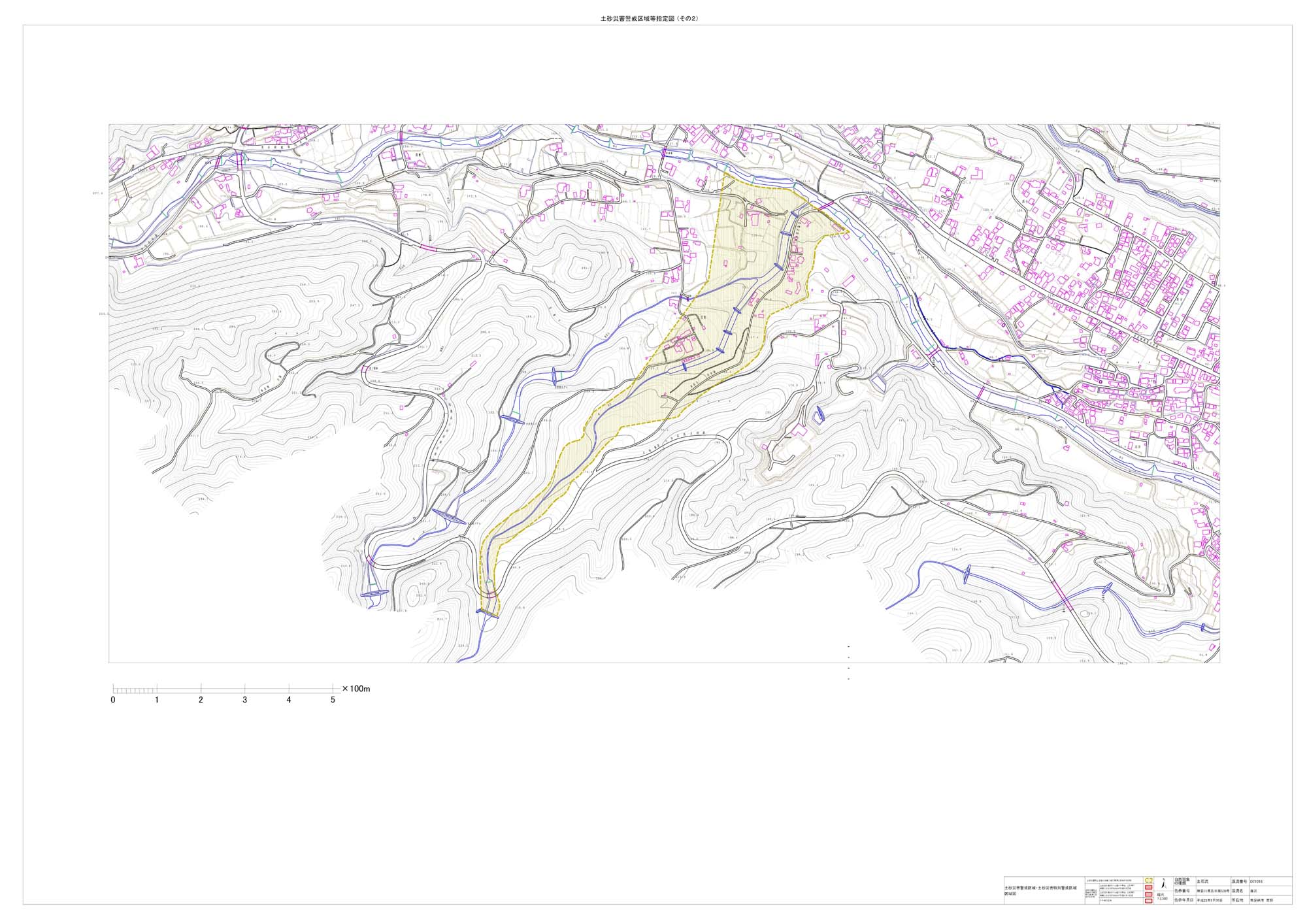1307x924 pixels.
Task: Click the '3' mark on scale bar
Action: coord(245,700)
